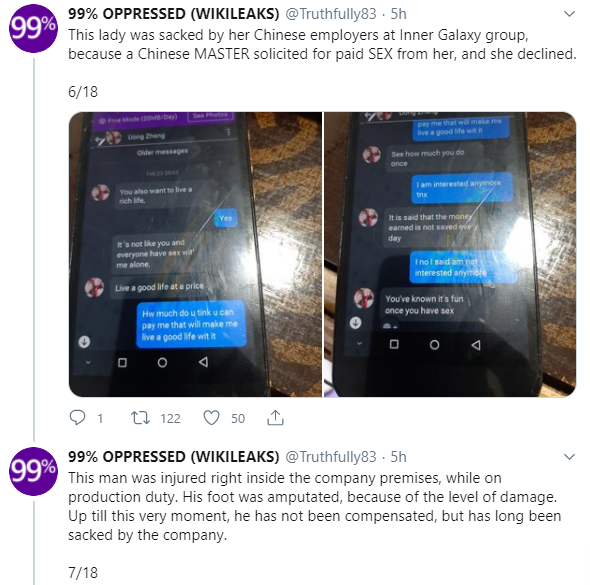Open @Truthfully83 handle on the second tweet
590x585 pixels.
pyautogui.click(x=331, y=457)
